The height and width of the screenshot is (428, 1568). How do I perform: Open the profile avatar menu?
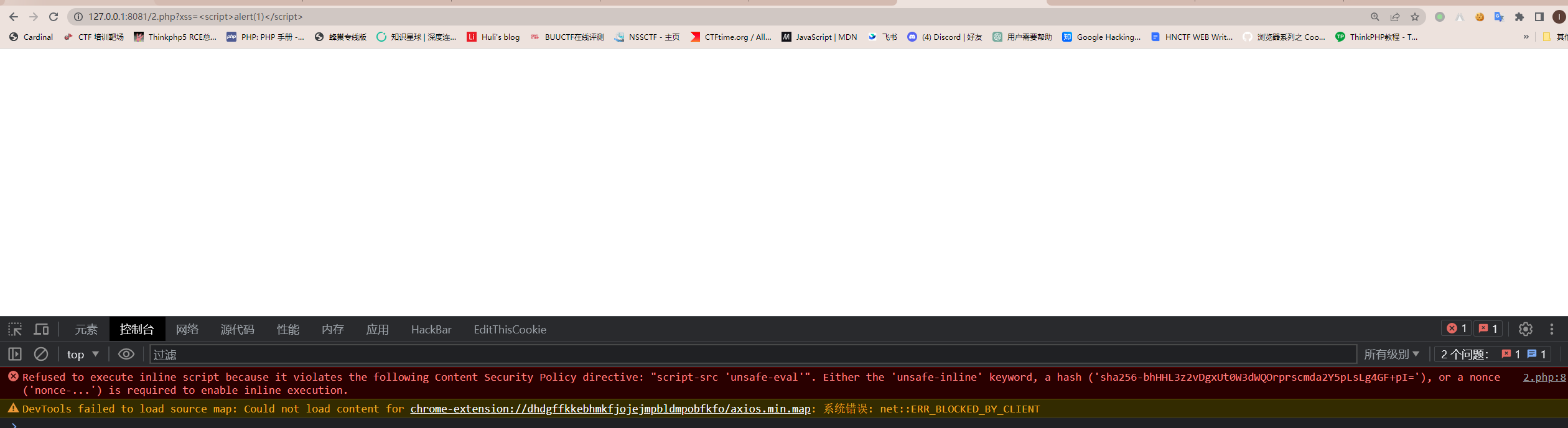point(1559,17)
